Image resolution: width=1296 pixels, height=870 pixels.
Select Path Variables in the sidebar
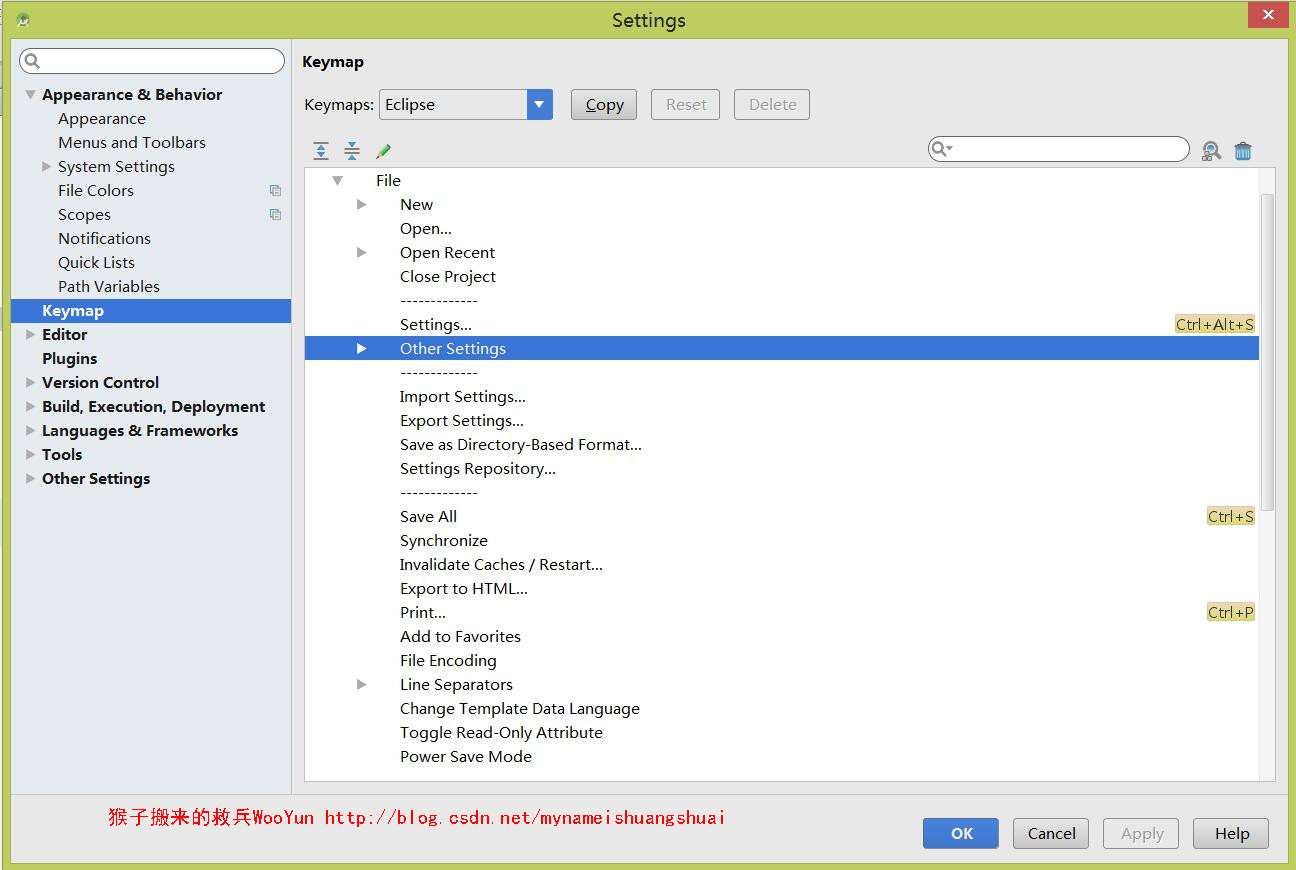click(109, 286)
